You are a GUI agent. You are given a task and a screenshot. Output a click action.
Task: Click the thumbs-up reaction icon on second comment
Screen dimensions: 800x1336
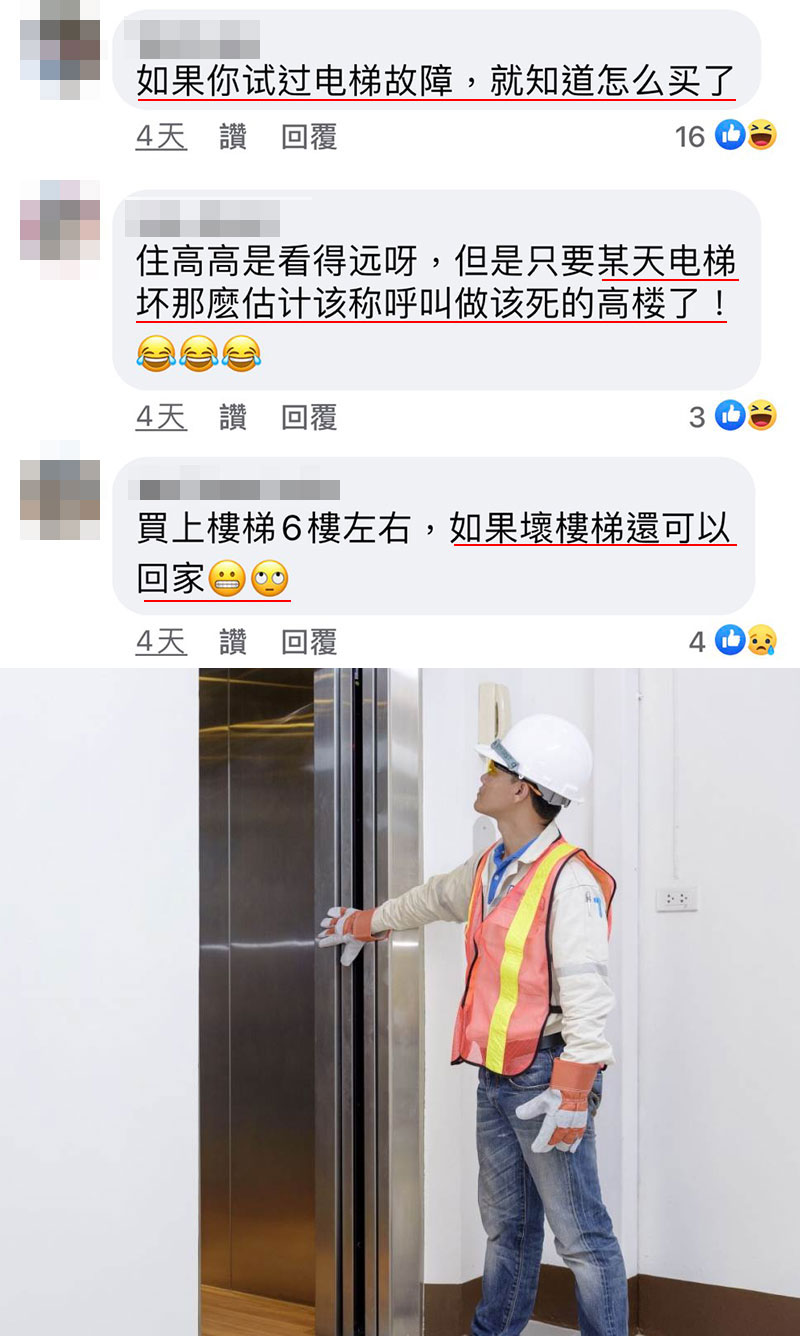(731, 415)
